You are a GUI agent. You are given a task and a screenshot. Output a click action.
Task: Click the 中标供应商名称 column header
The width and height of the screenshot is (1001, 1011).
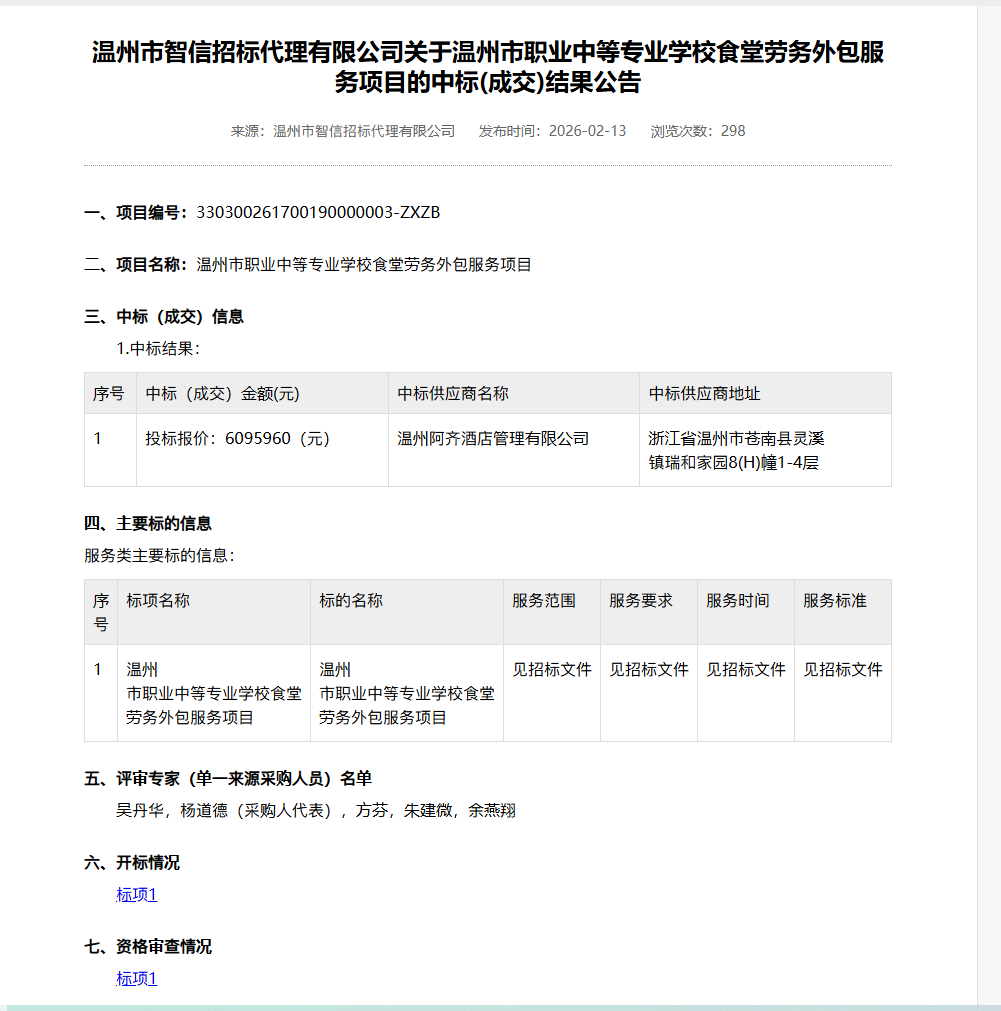(453, 394)
